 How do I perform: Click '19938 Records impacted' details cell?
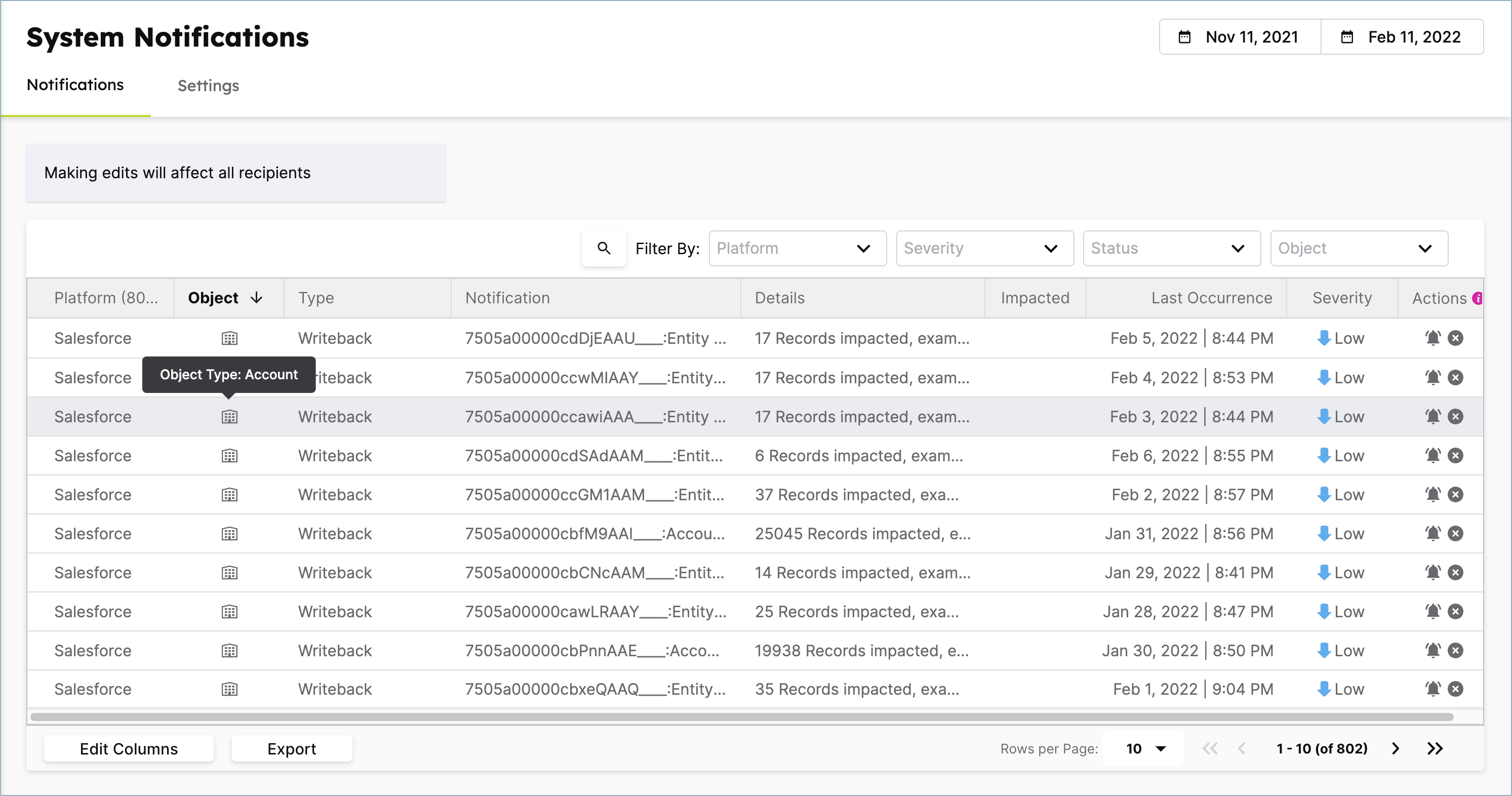(862, 650)
